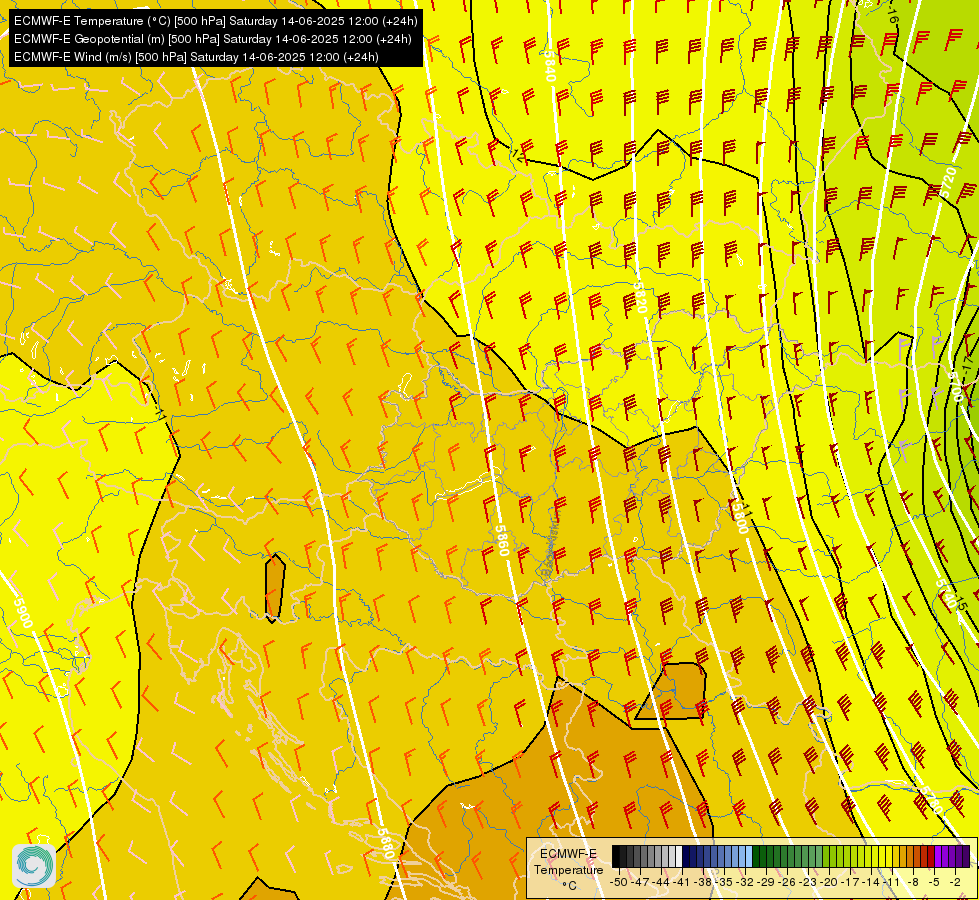Click the -8 legend value

point(914,882)
